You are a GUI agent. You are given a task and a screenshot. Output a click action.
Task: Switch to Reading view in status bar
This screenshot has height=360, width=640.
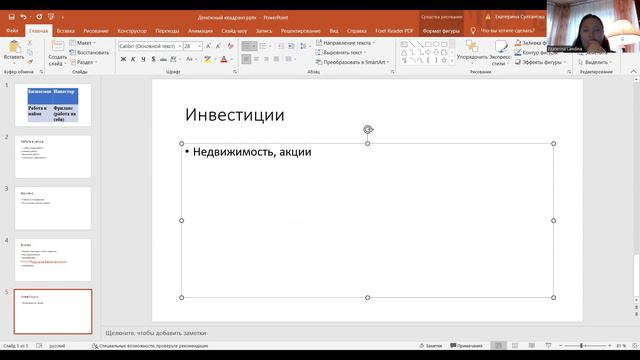pyautogui.click(x=531, y=346)
